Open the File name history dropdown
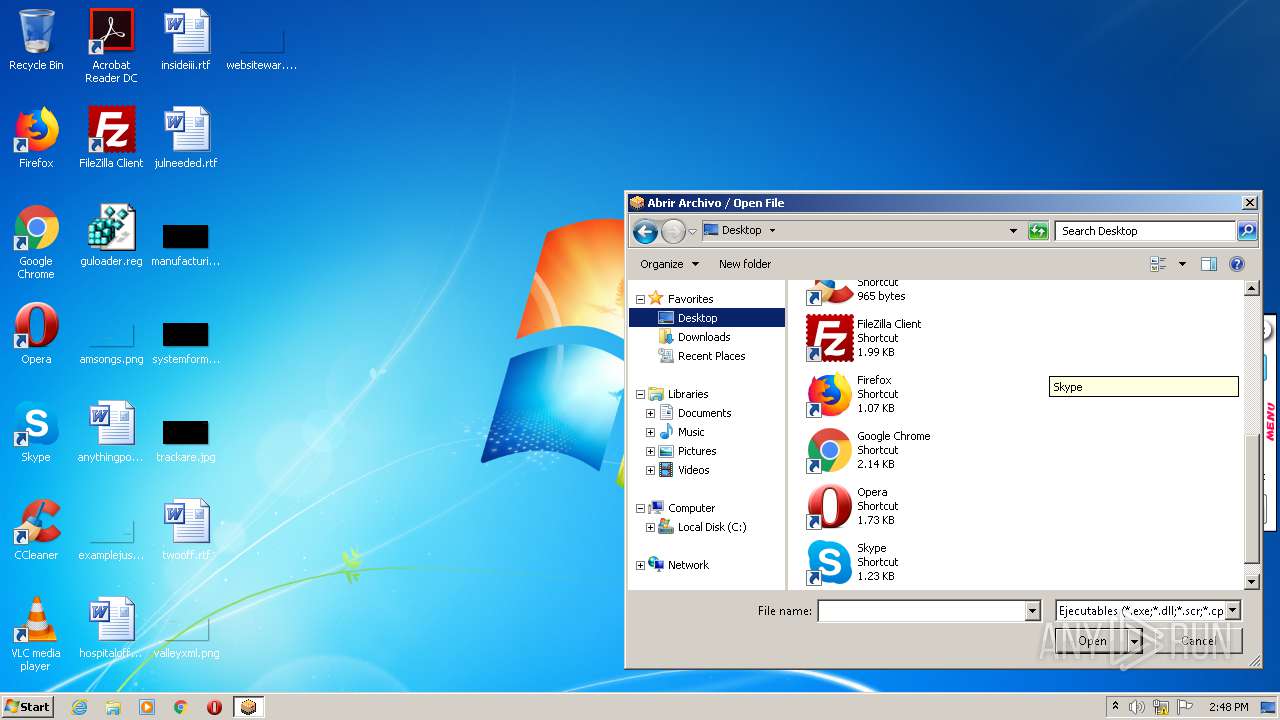Image resolution: width=1280 pixels, height=720 pixels. [1032, 611]
